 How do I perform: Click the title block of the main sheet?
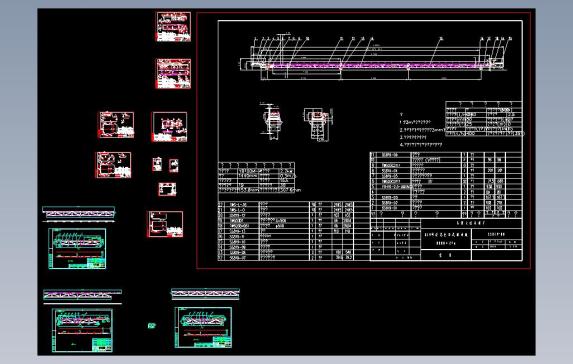coord(446,240)
